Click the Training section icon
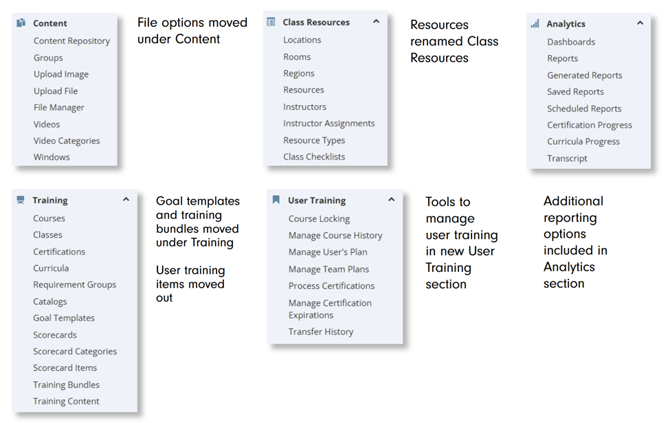 21,200
